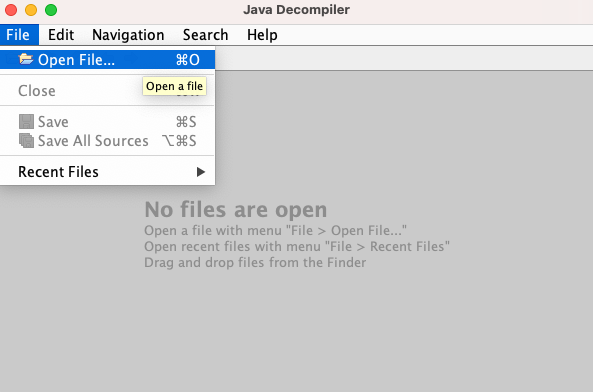The image size is (593, 392).
Task: Click the 'Open a file' tooltip
Action: (x=174, y=86)
